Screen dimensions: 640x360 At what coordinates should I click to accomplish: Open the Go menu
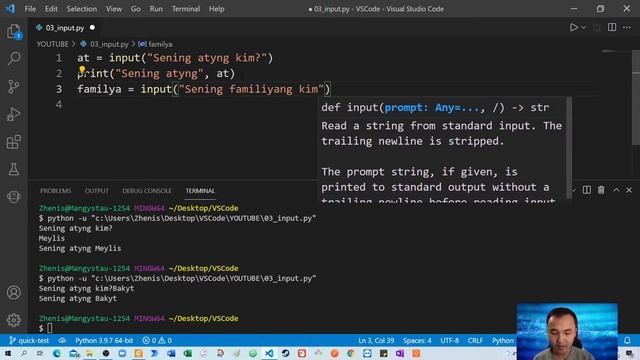point(136,9)
